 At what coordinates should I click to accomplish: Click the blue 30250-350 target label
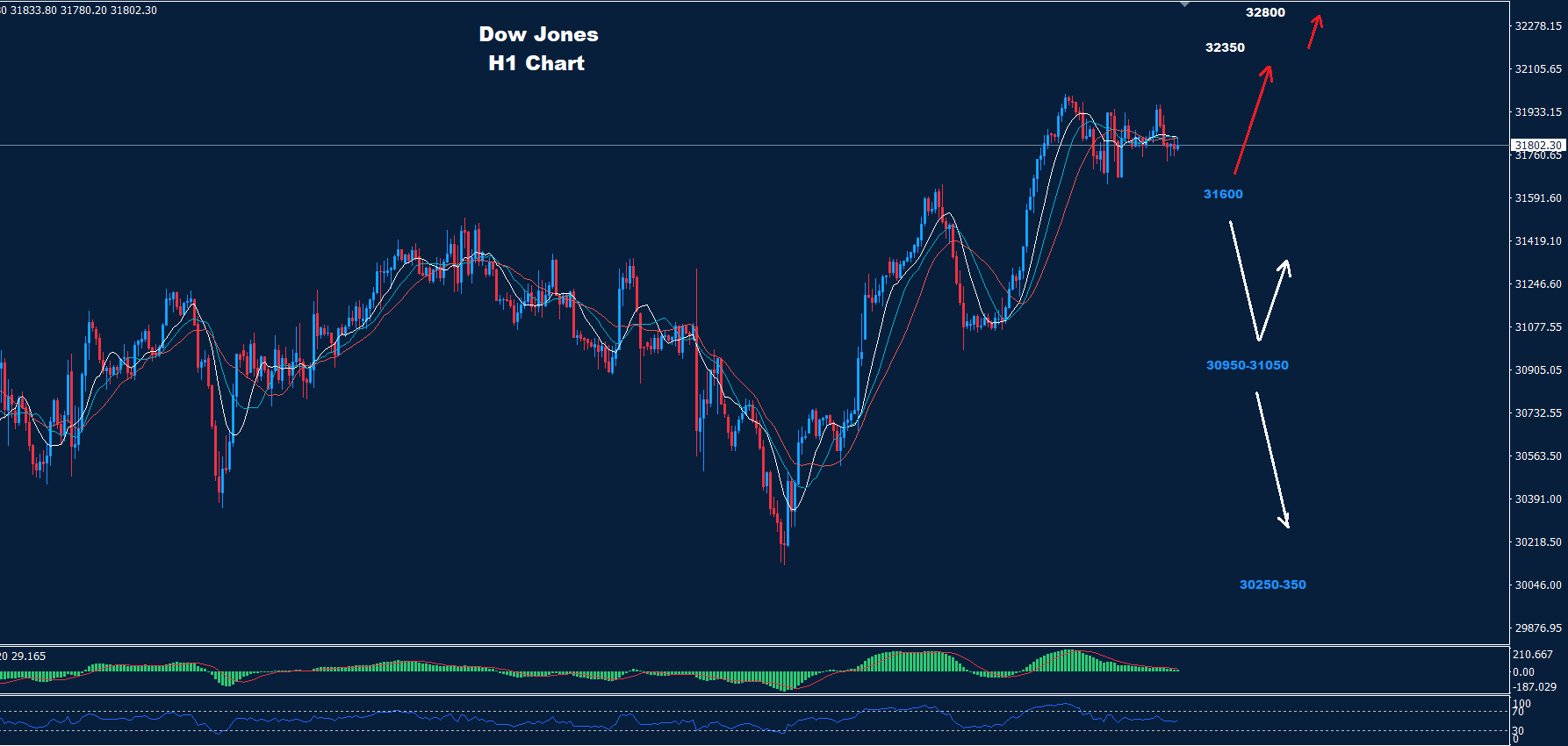[x=1272, y=585]
